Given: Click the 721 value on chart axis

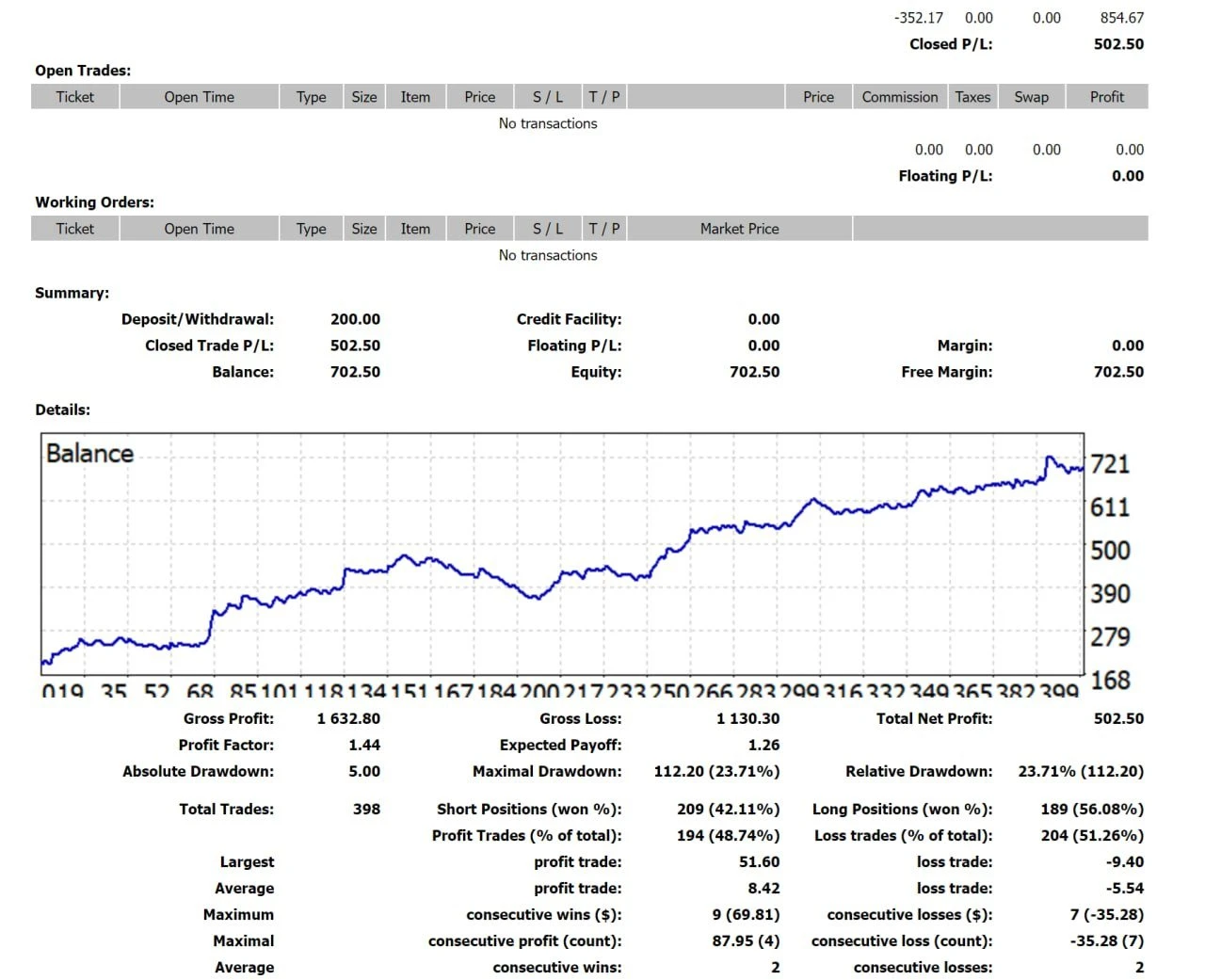Looking at the screenshot, I should click(x=1110, y=464).
